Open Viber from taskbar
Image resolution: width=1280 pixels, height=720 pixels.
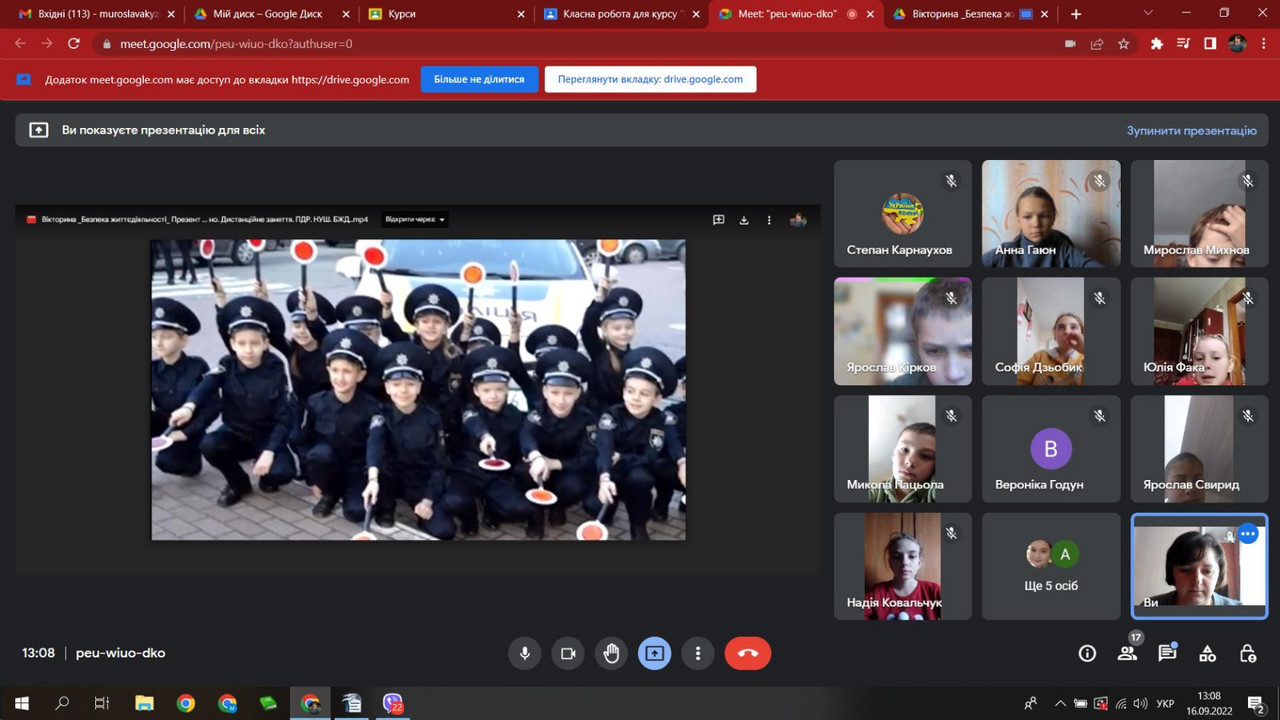[393, 704]
